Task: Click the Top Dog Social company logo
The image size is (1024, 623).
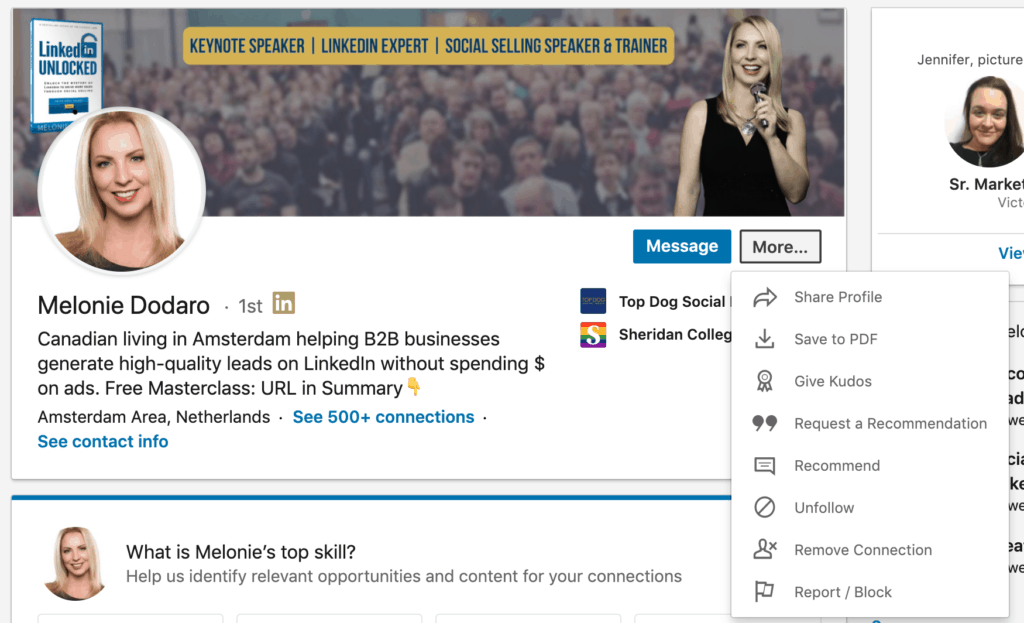Action: coord(593,301)
